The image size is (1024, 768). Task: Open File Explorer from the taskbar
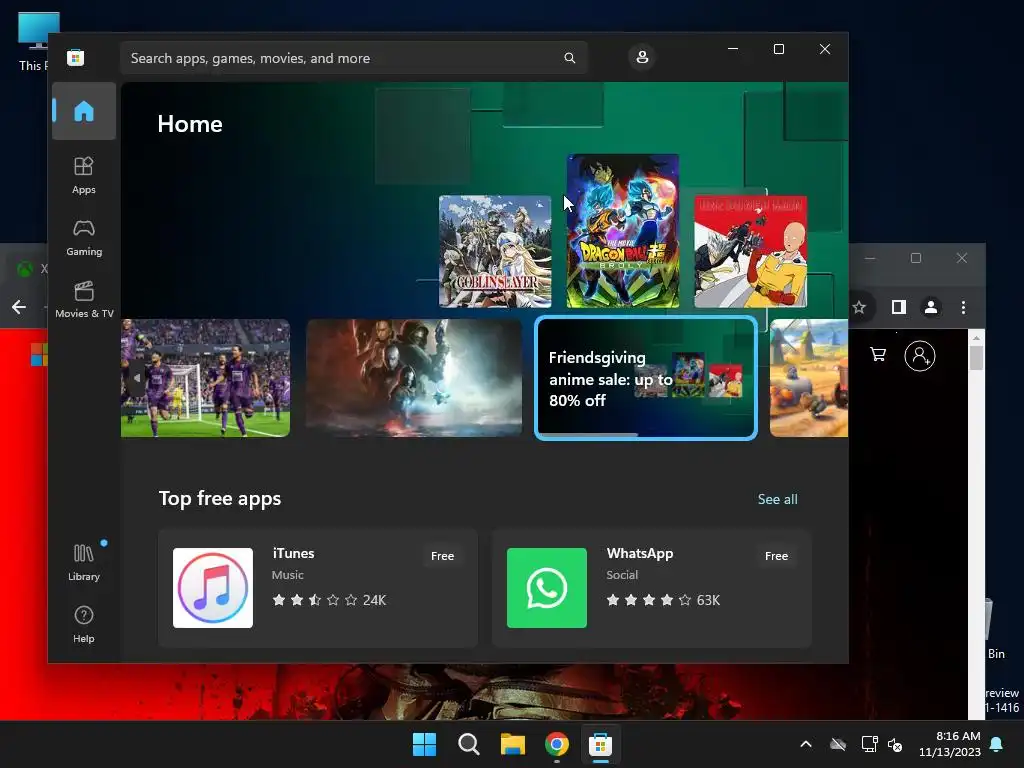click(x=513, y=744)
